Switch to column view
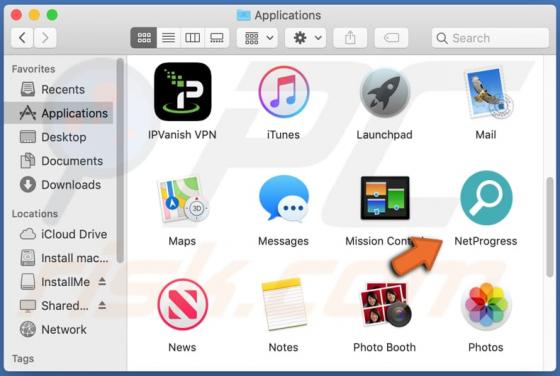This screenshot has width=560, height=376. pos(192,37)
